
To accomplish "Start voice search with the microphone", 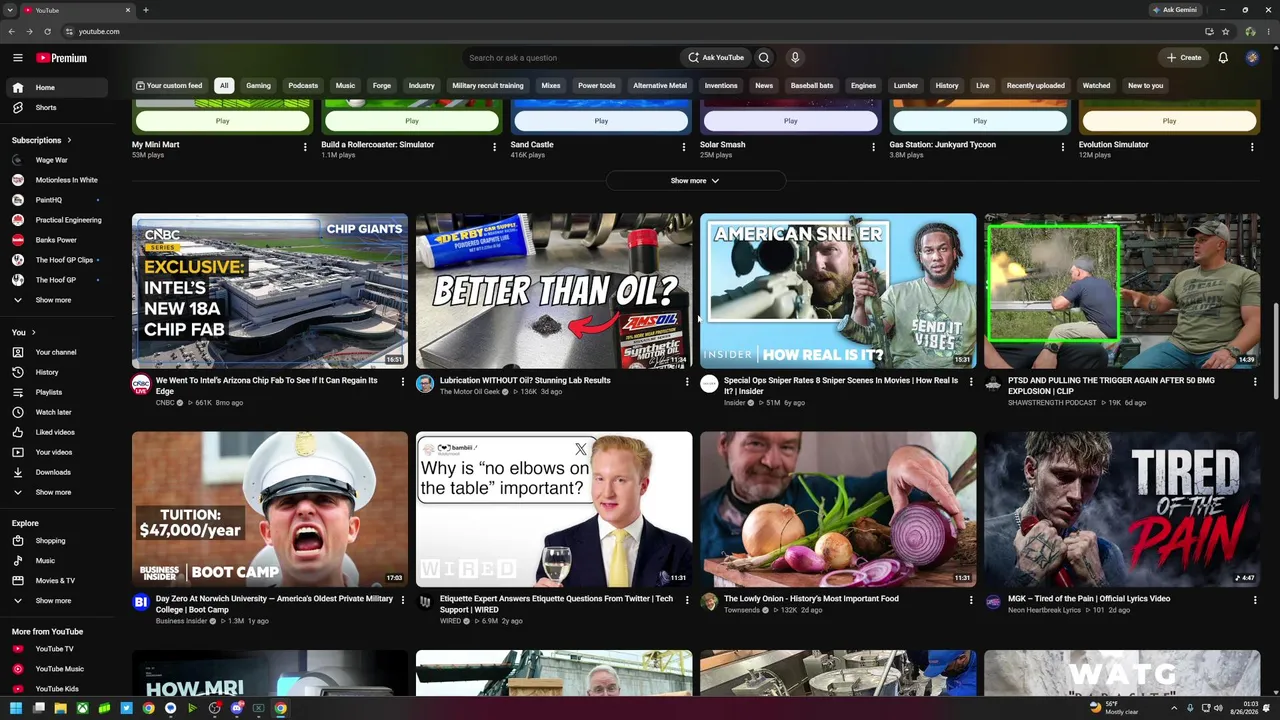I will pyautogui.click(x=795, y=58).
